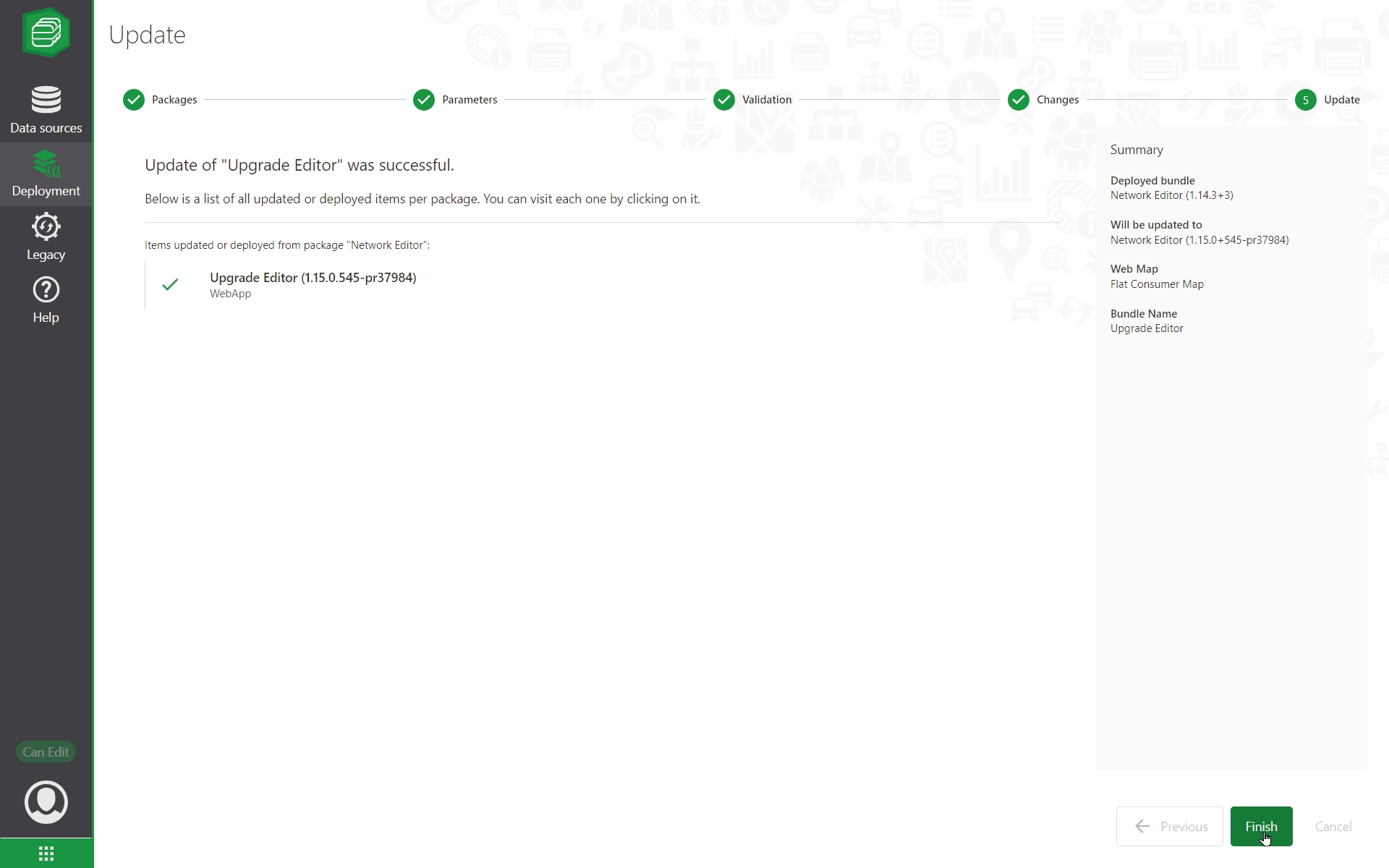Open Upgrade Editor WebApp item
The height and width of the screenshot is (868, 1389).
[x=313, y=278]
